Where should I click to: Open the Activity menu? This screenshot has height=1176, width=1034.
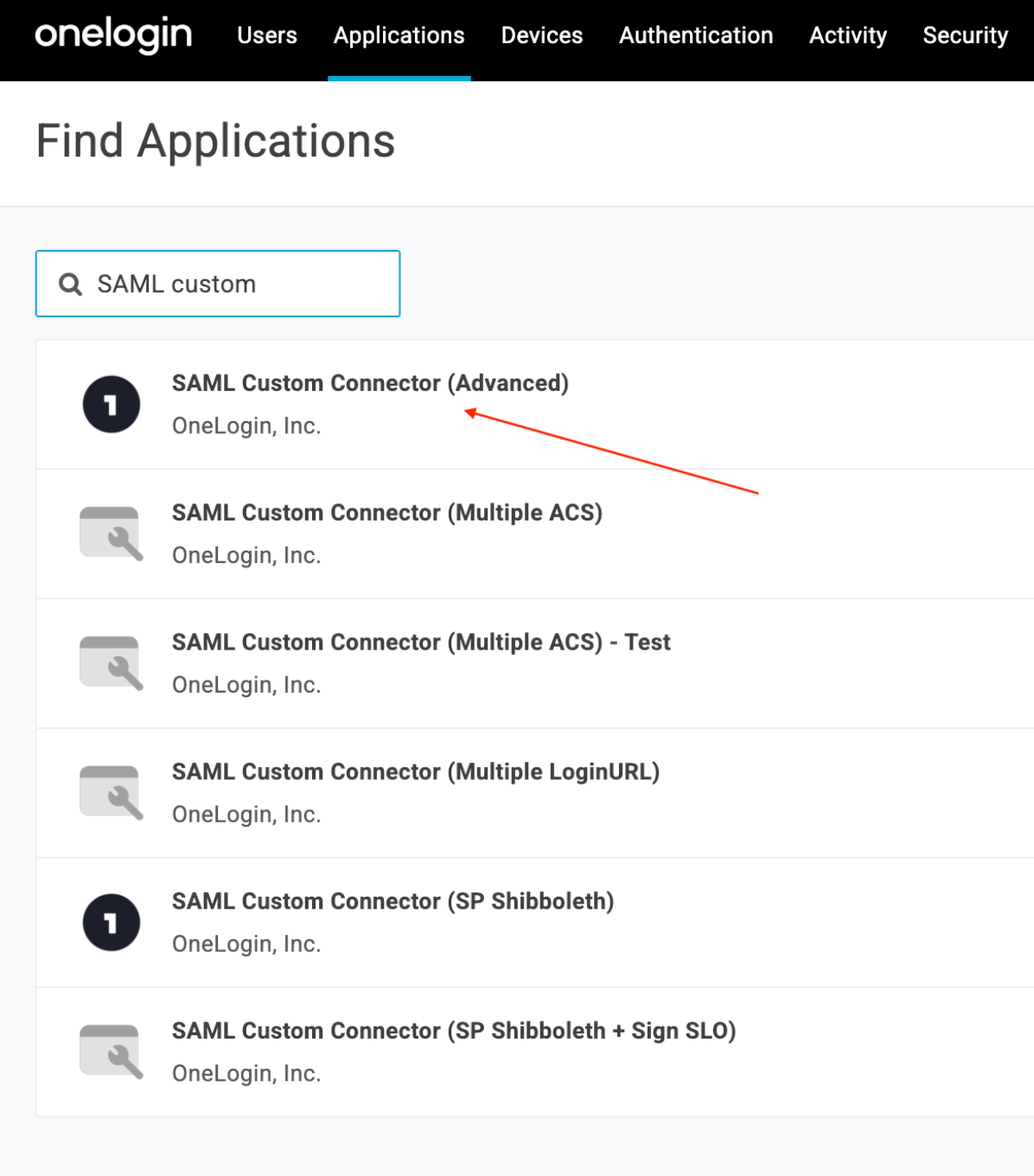(848, 35)
